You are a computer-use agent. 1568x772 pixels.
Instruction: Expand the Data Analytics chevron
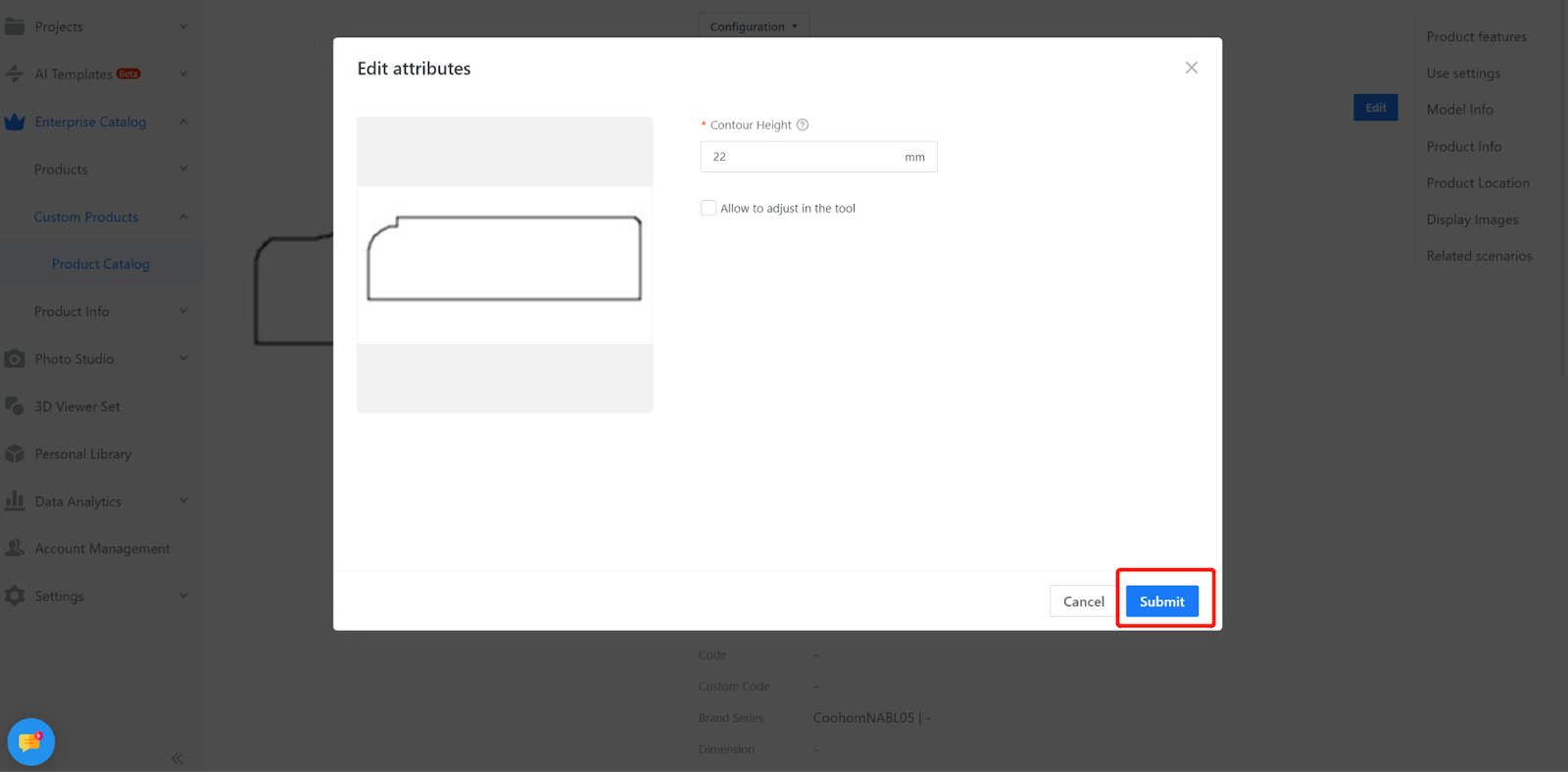coord(183,501)
